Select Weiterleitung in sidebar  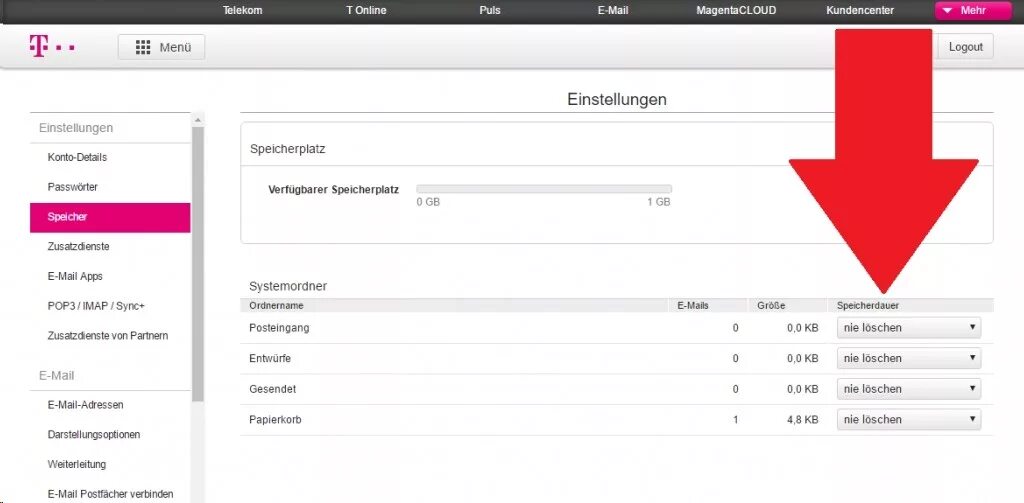[x=76, y=464]
